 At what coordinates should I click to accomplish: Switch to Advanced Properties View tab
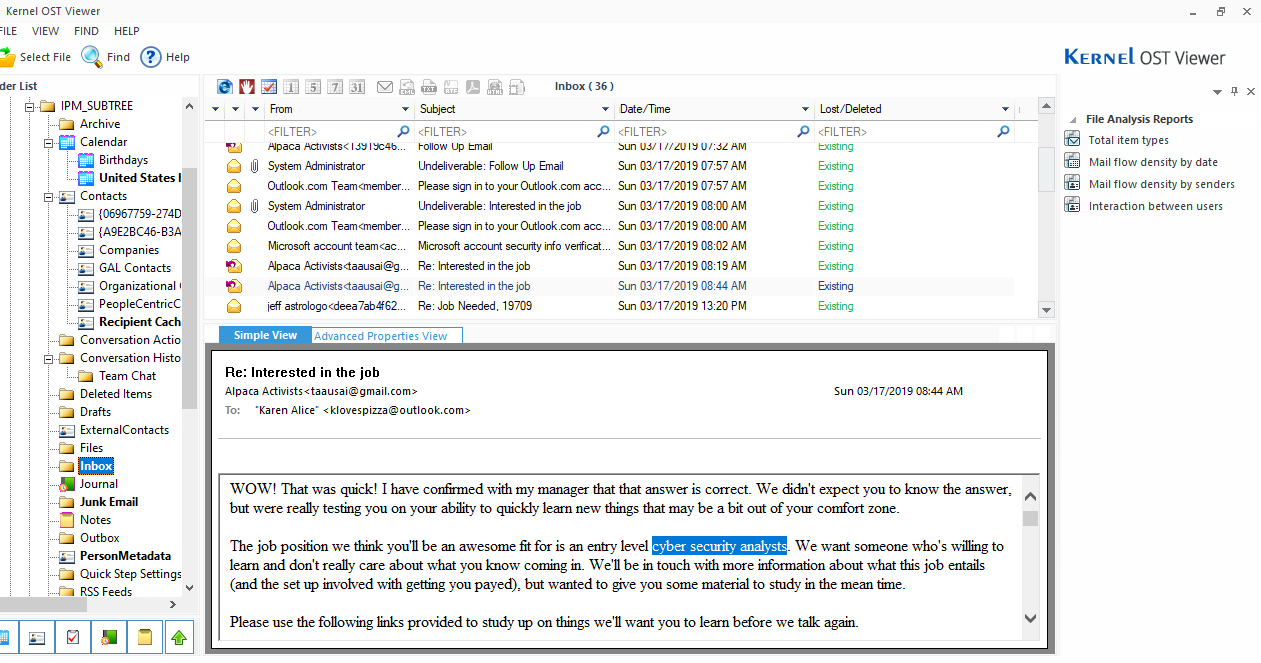[x=381, y=336]
